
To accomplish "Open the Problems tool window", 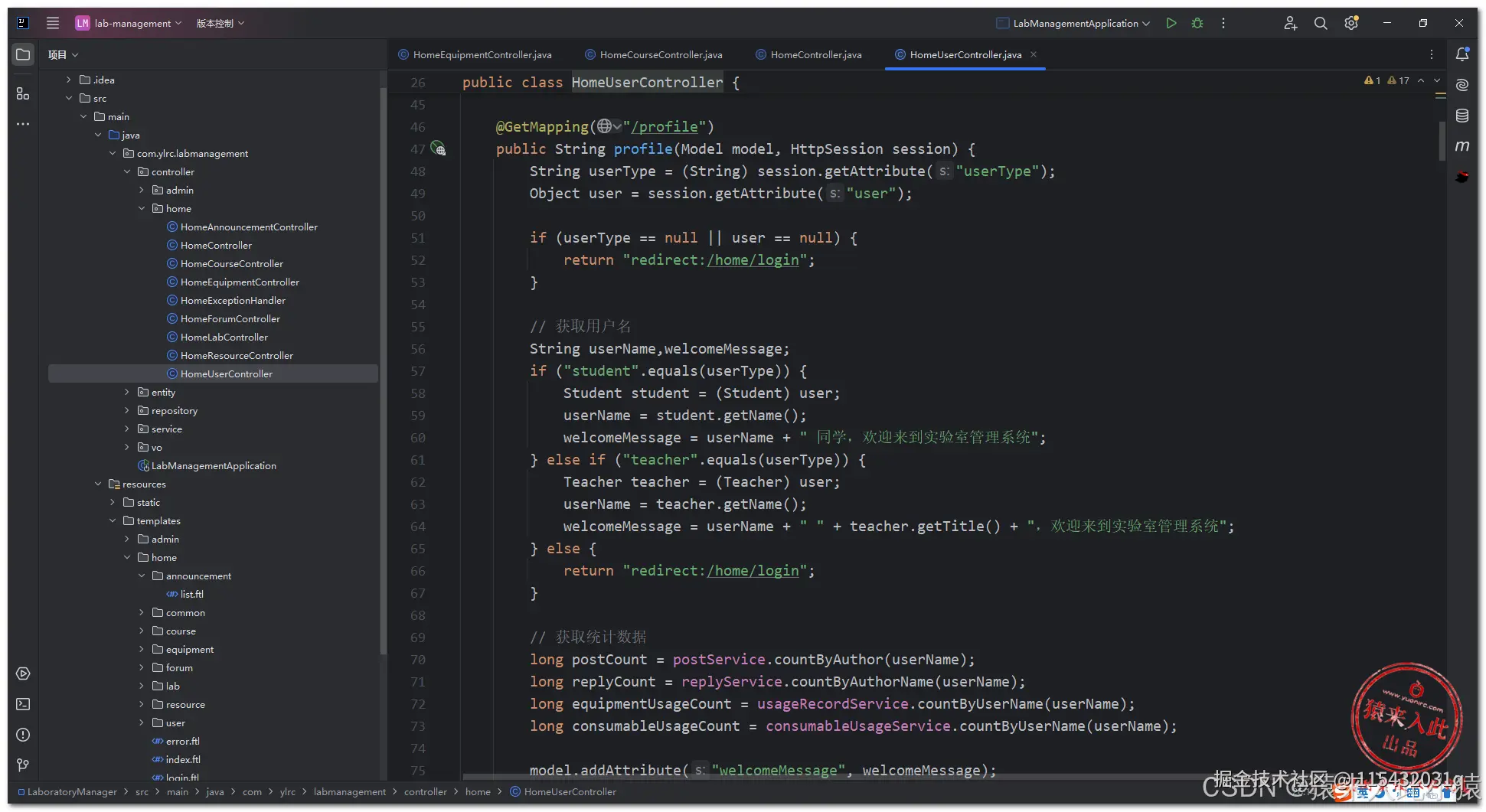I will point(23,735).
